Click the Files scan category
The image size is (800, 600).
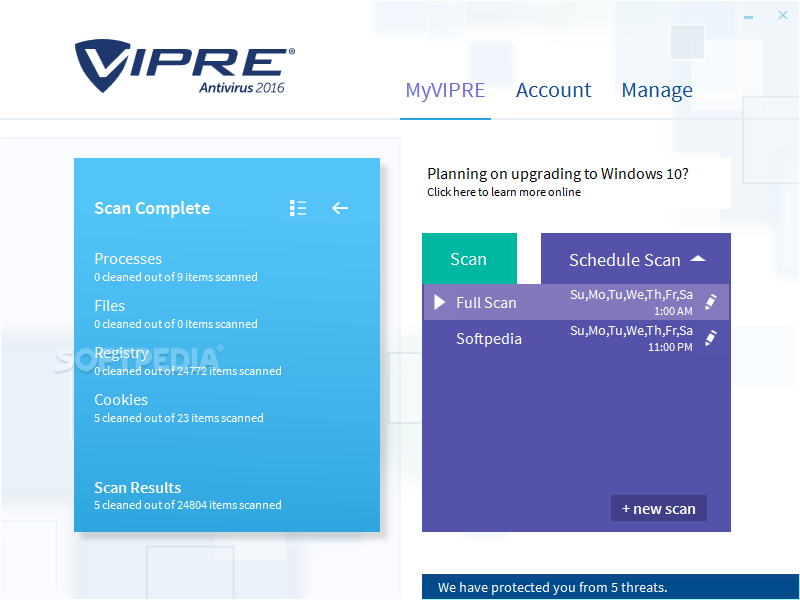pos(110,306)
